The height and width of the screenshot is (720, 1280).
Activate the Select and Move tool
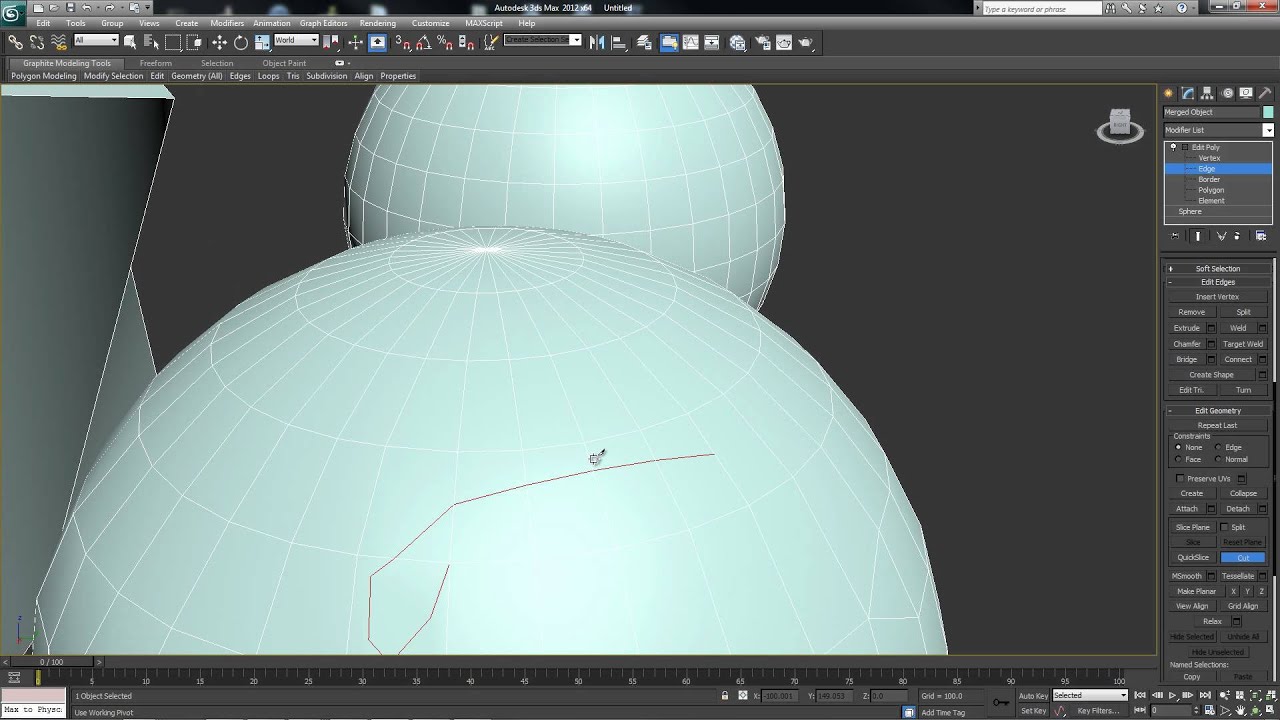click(x=219, y=42)
